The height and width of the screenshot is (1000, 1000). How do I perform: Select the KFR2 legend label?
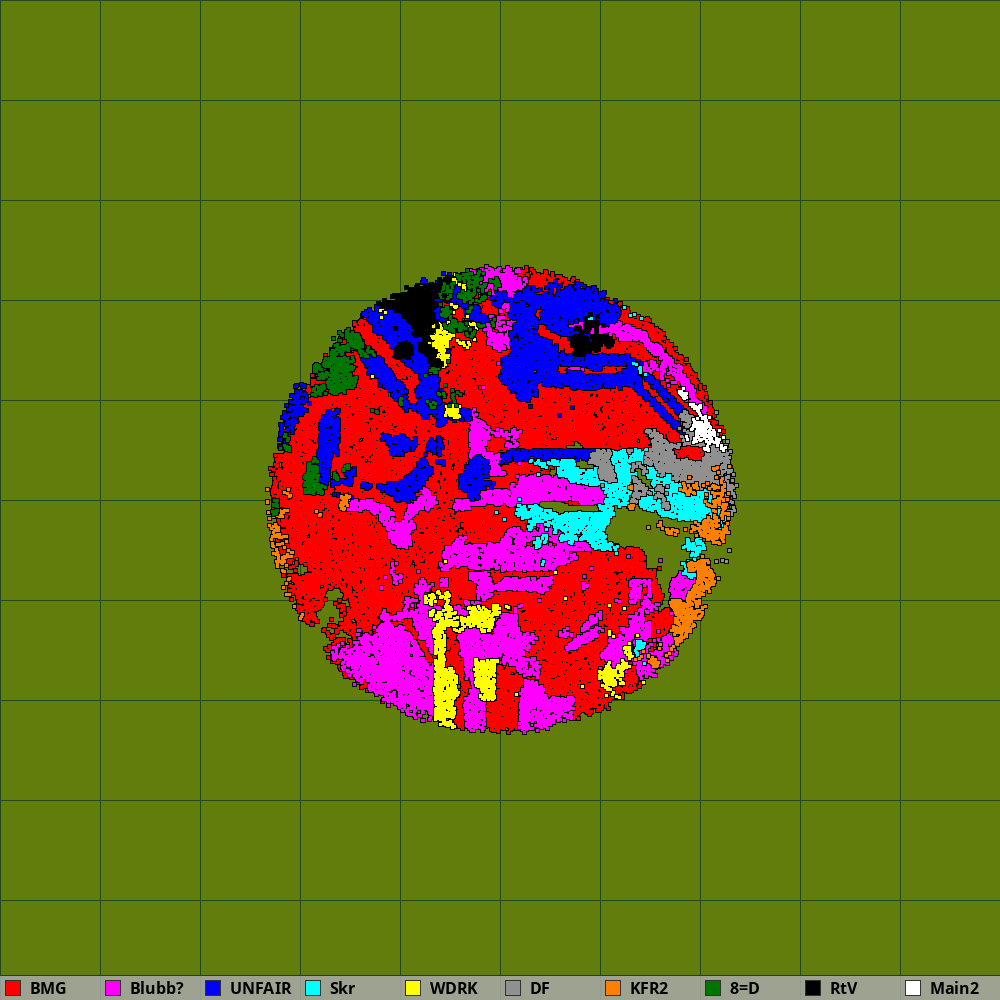click(649, 988)
